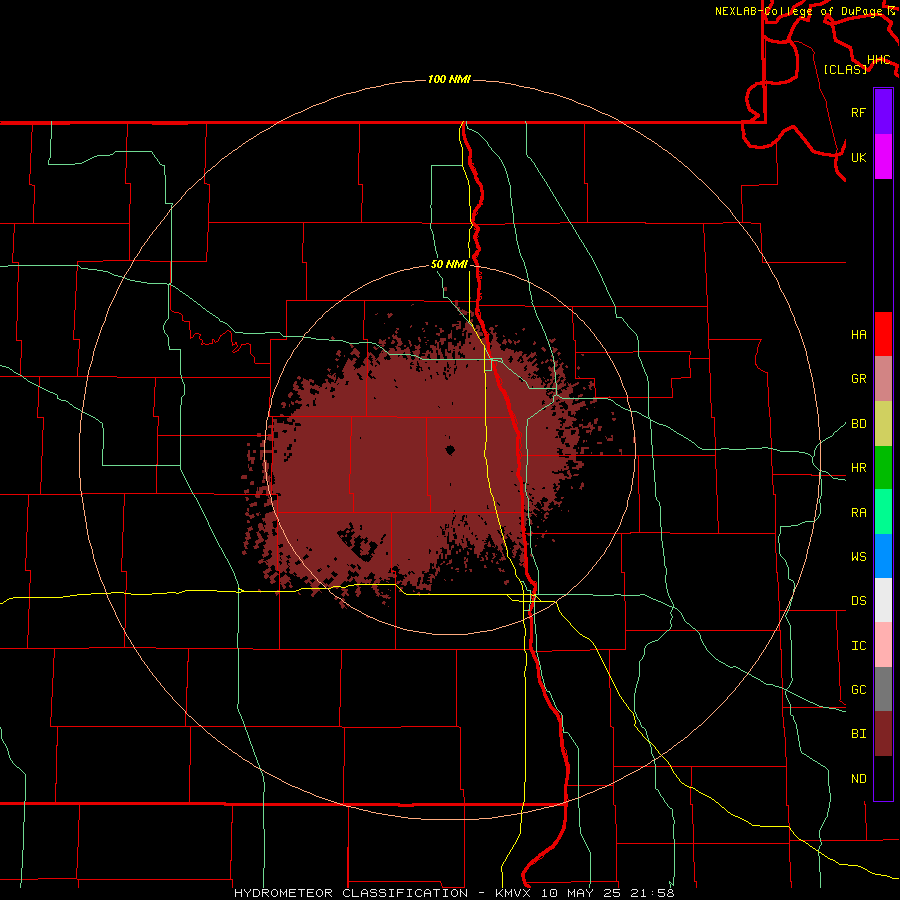The image size is (900, 900).
Task: Click the "GR" legend label
Action: (x=858, y=379)
